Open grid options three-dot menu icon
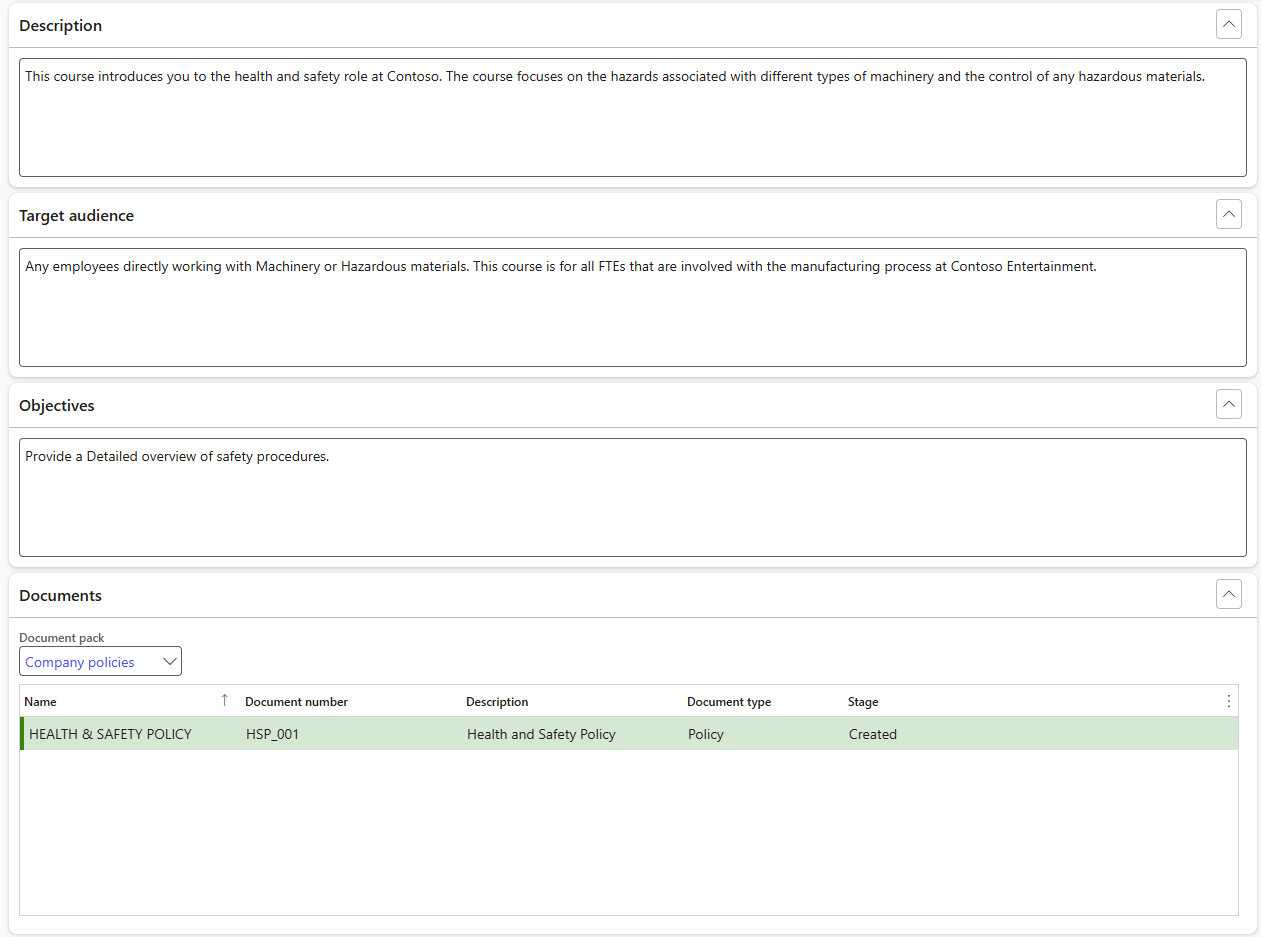The width and height of the screenshot is (1261, 937). click(1229, 702)
